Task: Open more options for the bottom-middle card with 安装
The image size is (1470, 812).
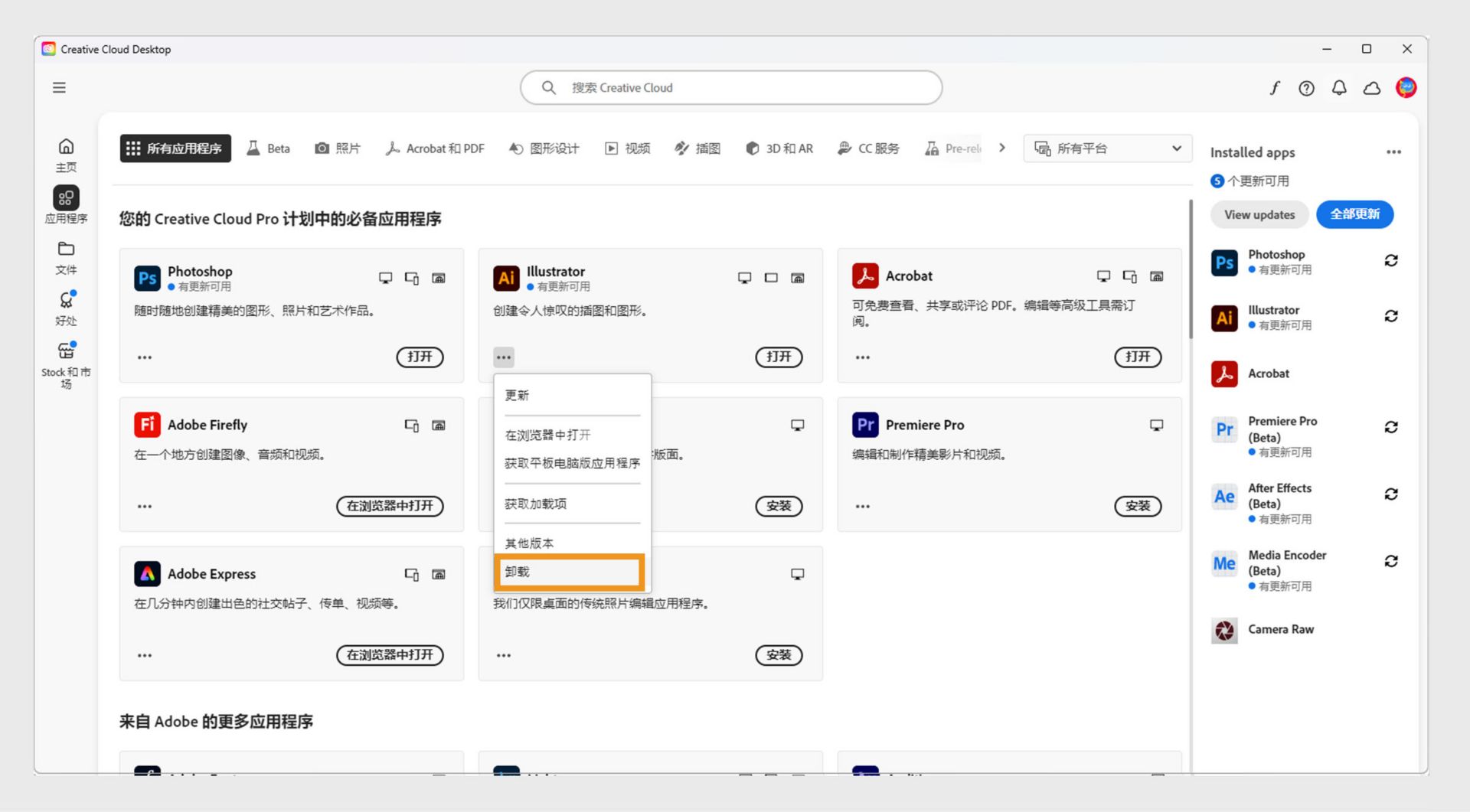Action: pos(504,656)
